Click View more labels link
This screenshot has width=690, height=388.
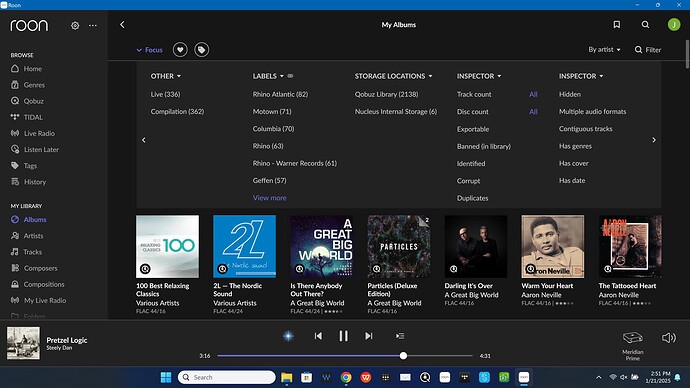(269, 198)
